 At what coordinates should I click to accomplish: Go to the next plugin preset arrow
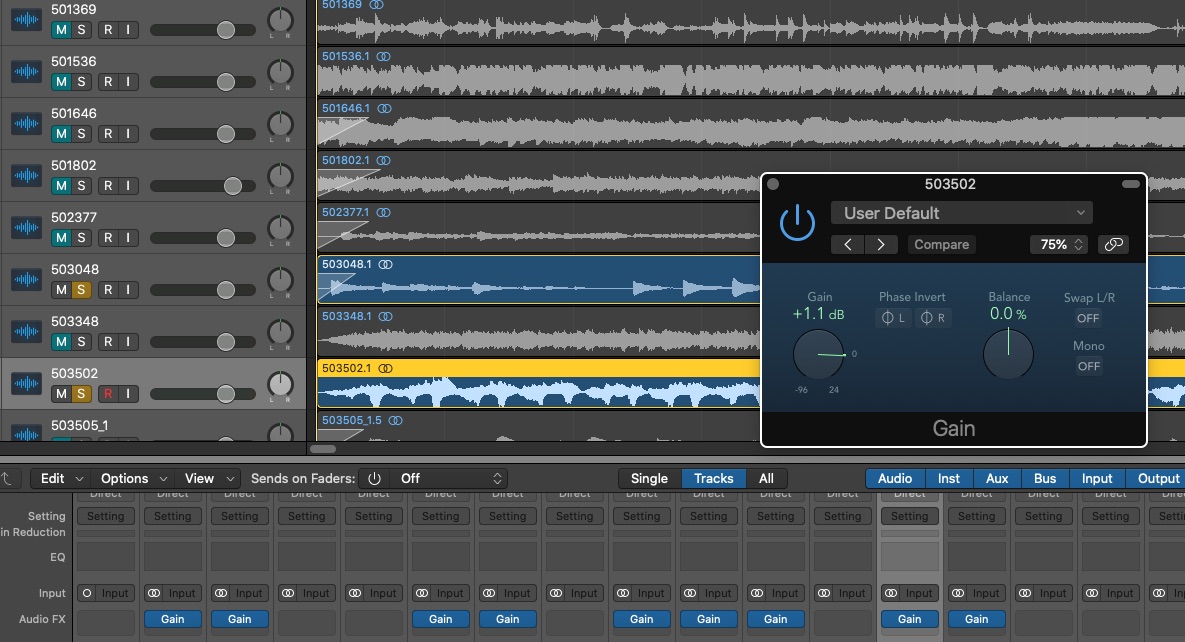tap(880, 244)
